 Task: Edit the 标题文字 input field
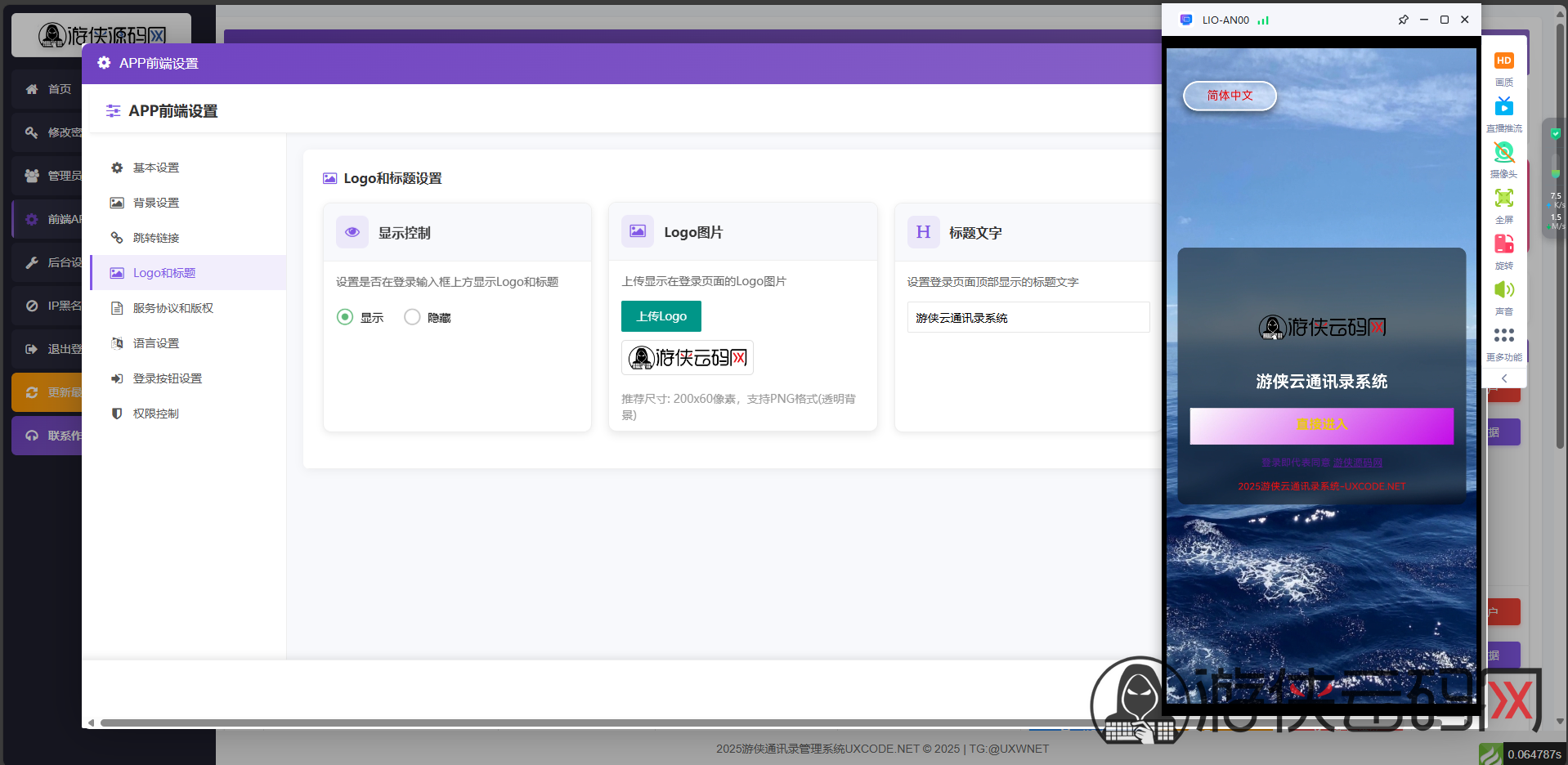[1028, 317]
